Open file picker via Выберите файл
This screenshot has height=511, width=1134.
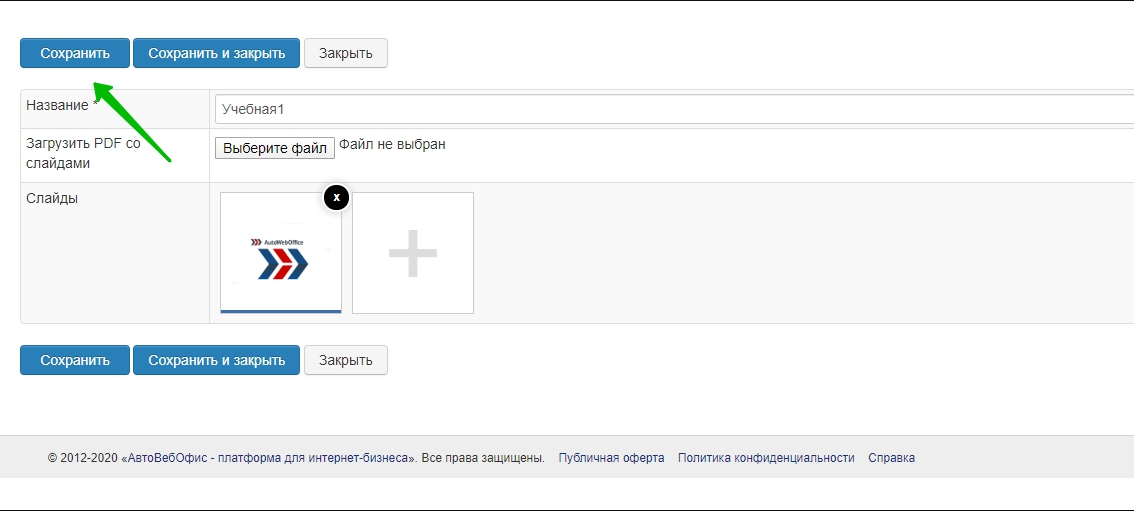[275, 148]
